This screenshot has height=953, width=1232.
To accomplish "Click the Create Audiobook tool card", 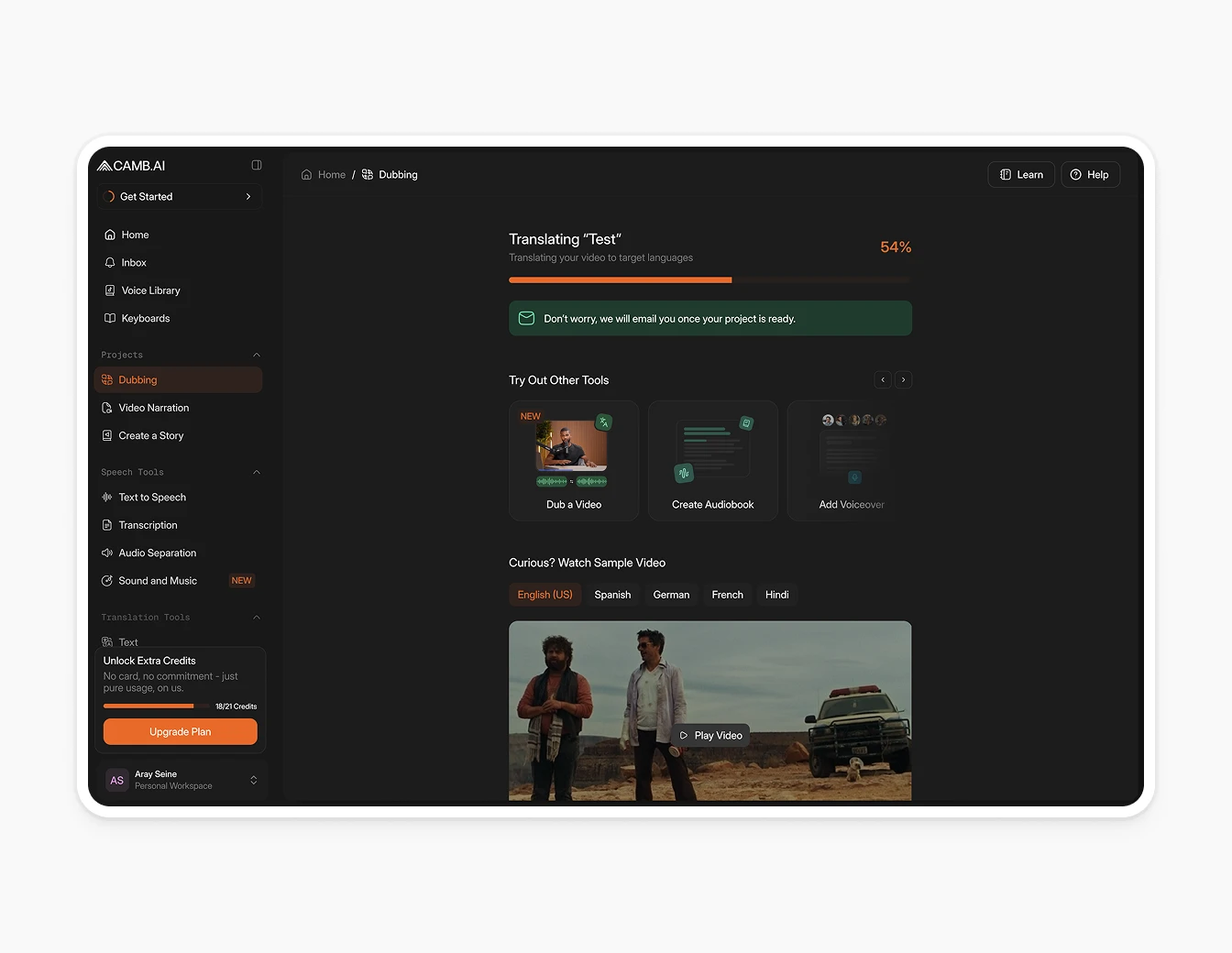I will 712,461.
